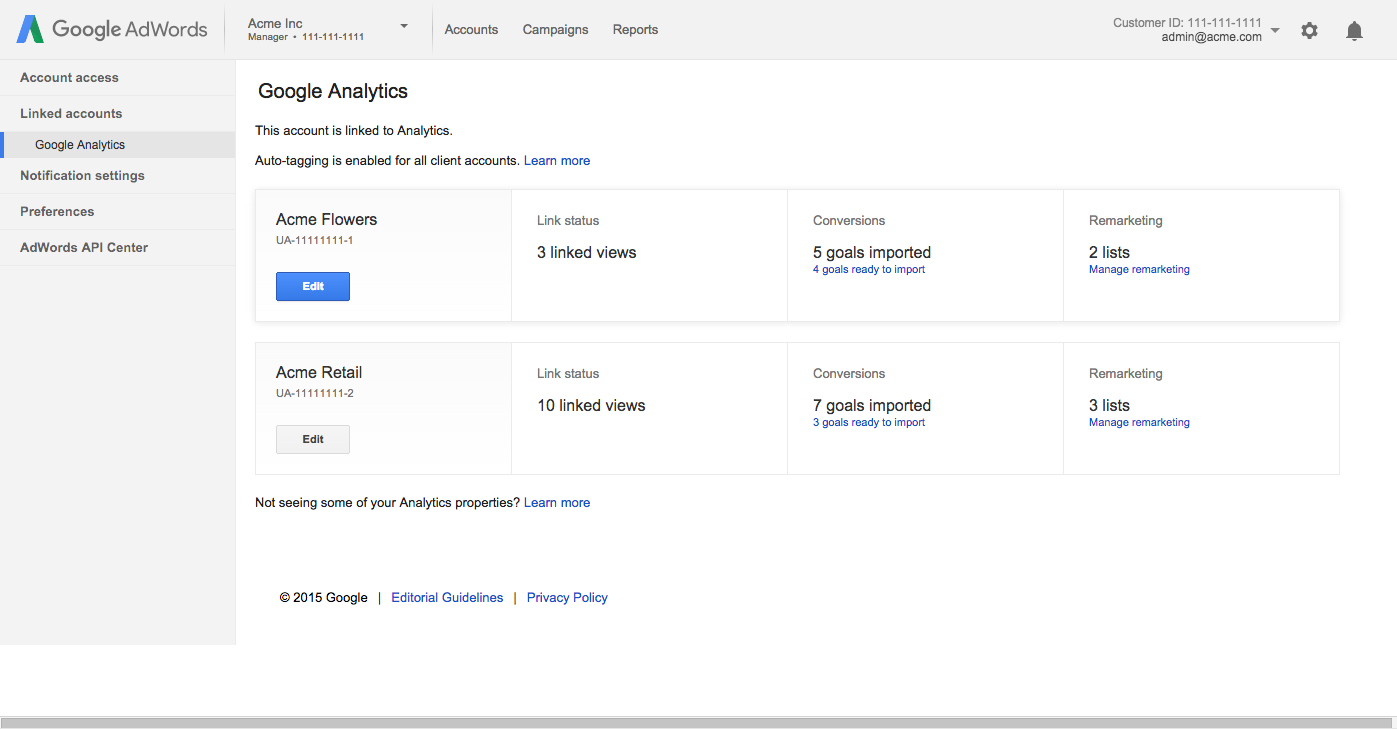1397x729 pixels.
Task: Expand the admin@acme.com customer dropdown arrow
Action: click(x=1275, y=30)
